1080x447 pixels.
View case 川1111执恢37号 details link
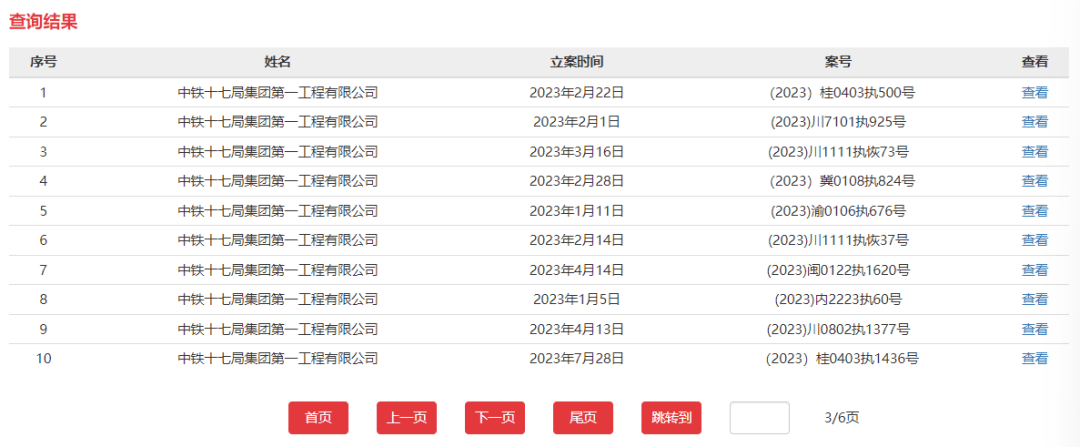coord(1034,240)
